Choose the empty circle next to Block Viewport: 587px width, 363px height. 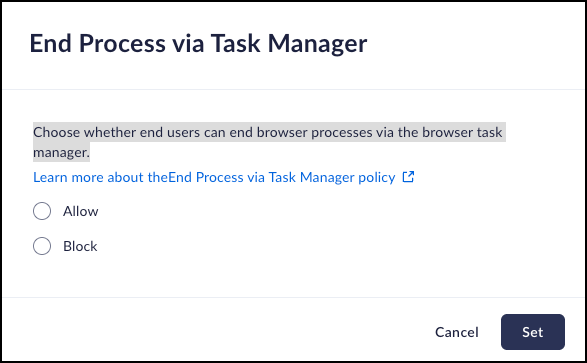tap(42, 246)
